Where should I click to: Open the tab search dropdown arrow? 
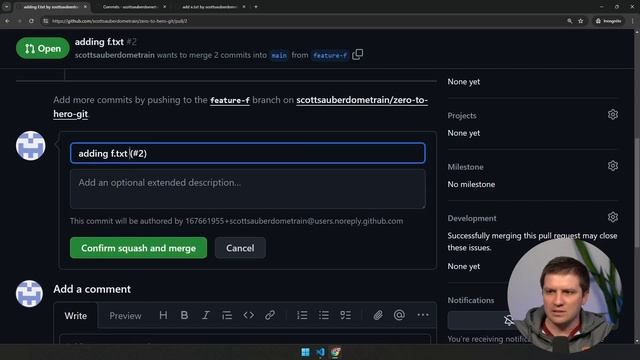coord(7,7)
